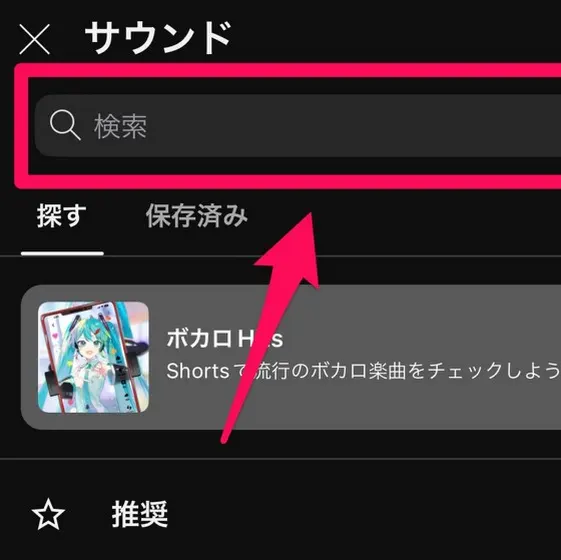Click the Shorts ボカロ楽曲 description text
The image size is (561, 560).
point(363,370)
